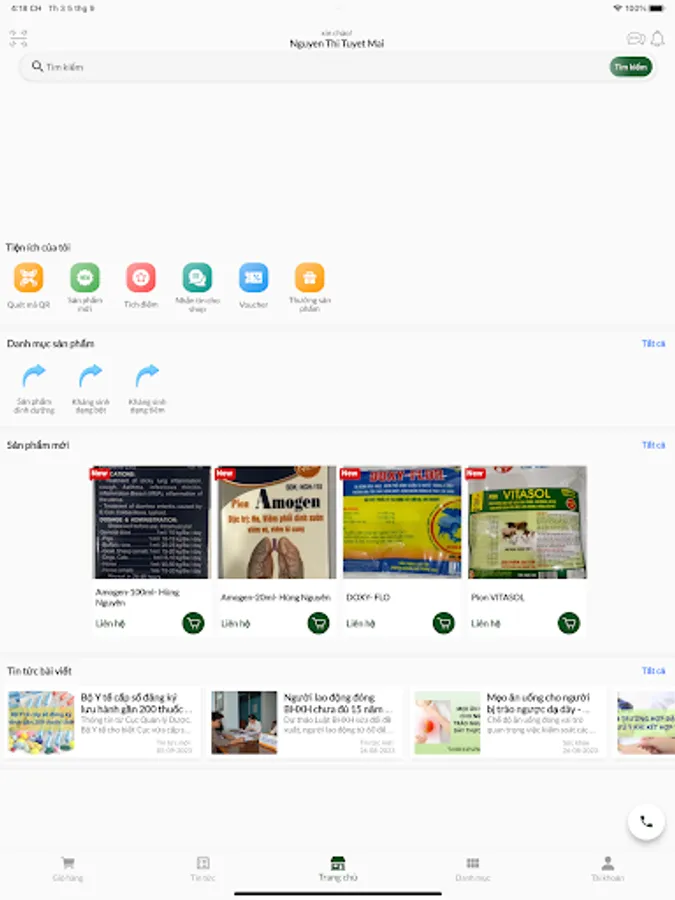View all in Danh mục sản phẩm
Screen dimensions: 675x900
click(x=653, y=343)
